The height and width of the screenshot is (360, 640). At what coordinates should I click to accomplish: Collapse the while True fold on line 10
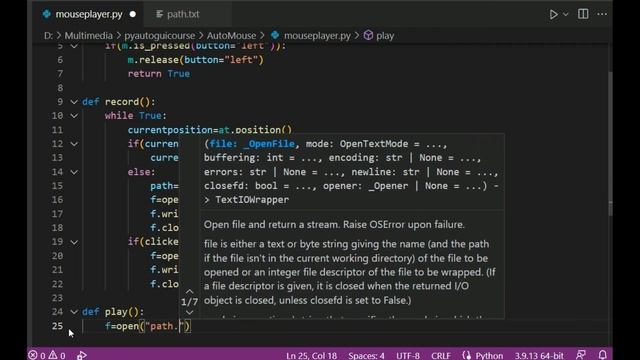(x=74, y=116)
